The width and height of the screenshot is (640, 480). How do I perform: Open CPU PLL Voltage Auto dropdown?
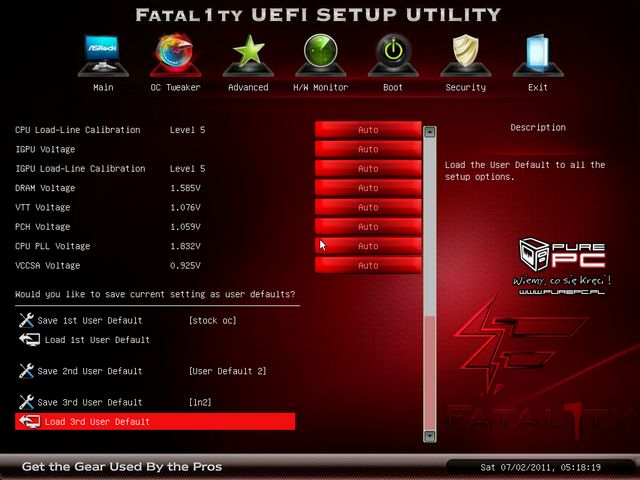click(x=368, y=246)
